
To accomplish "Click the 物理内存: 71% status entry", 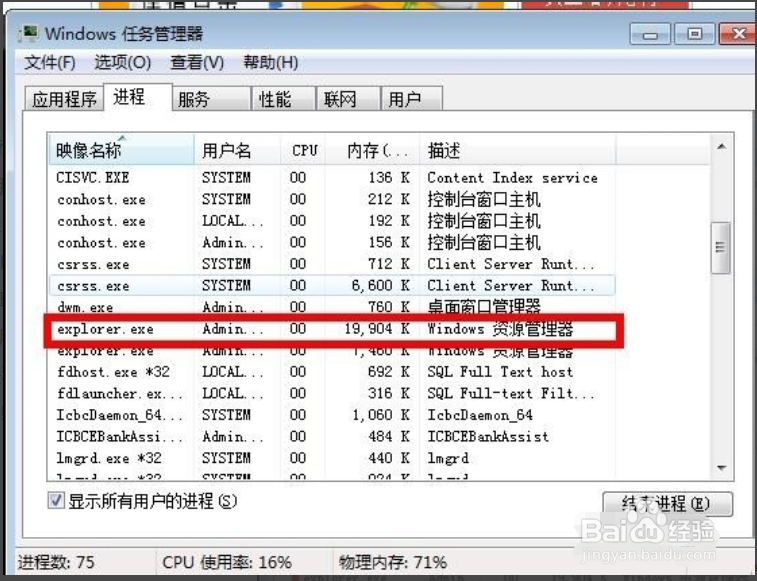I will click(393, 562).
